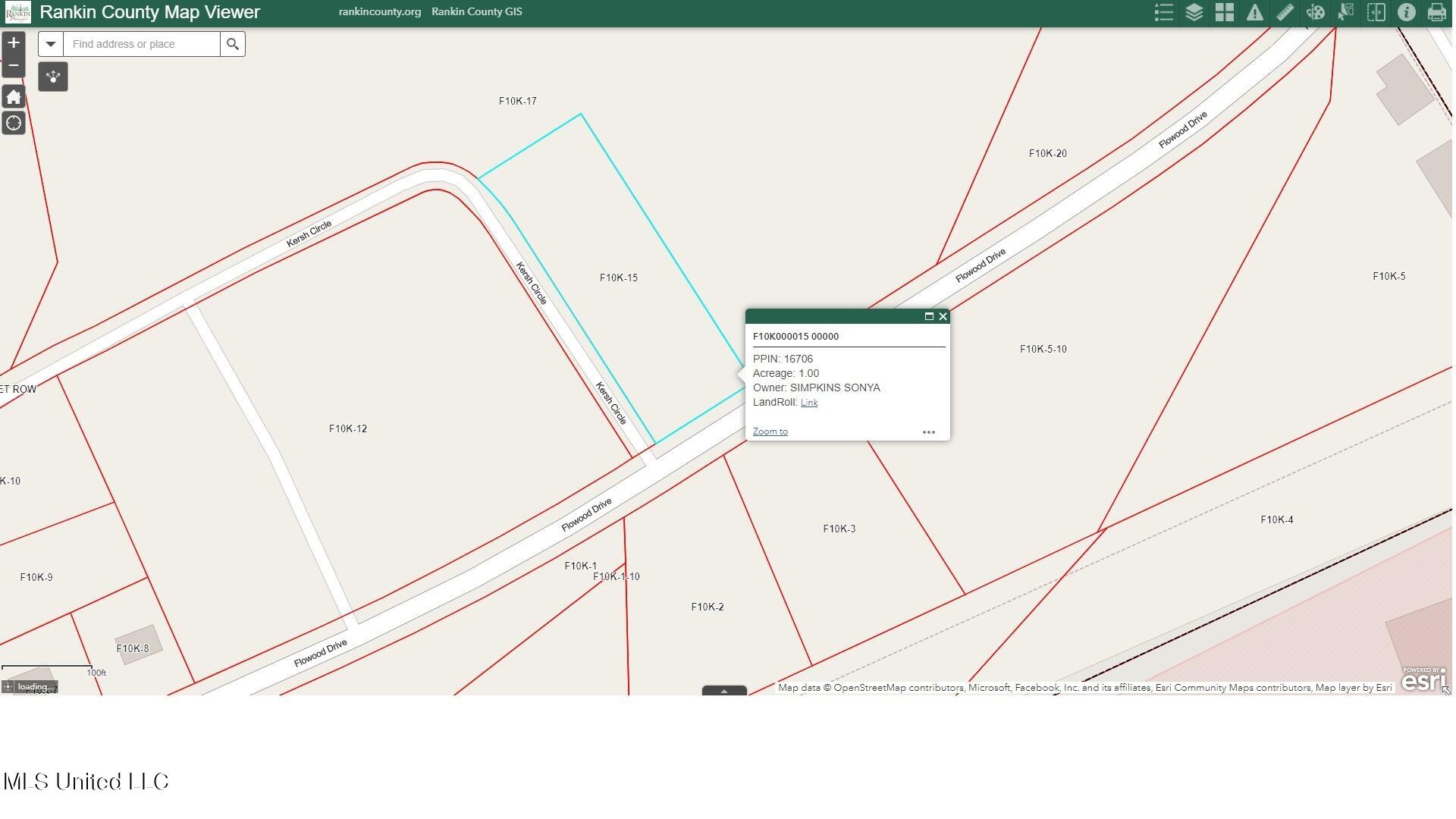This screenshot has height=819, width=1456.
Task: Open the Legend list widget
Action: click(1163, 13)
